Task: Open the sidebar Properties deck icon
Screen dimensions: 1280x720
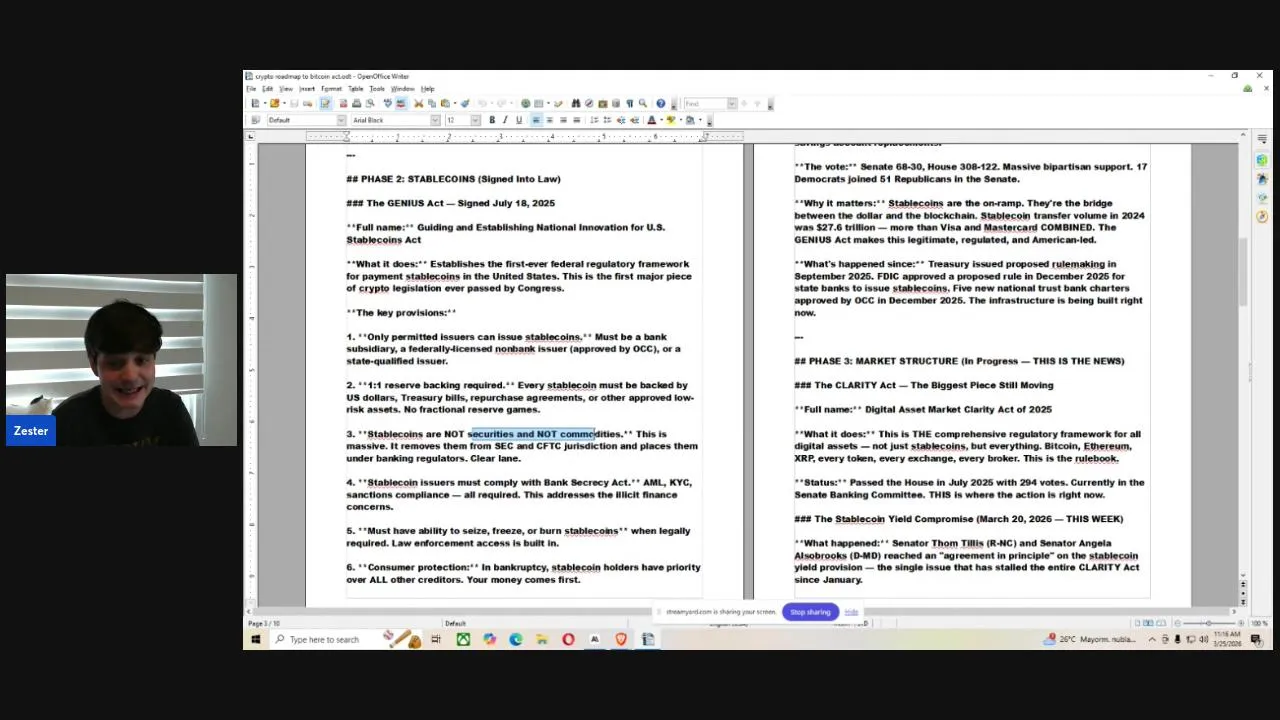Action: pos(1262,160)
